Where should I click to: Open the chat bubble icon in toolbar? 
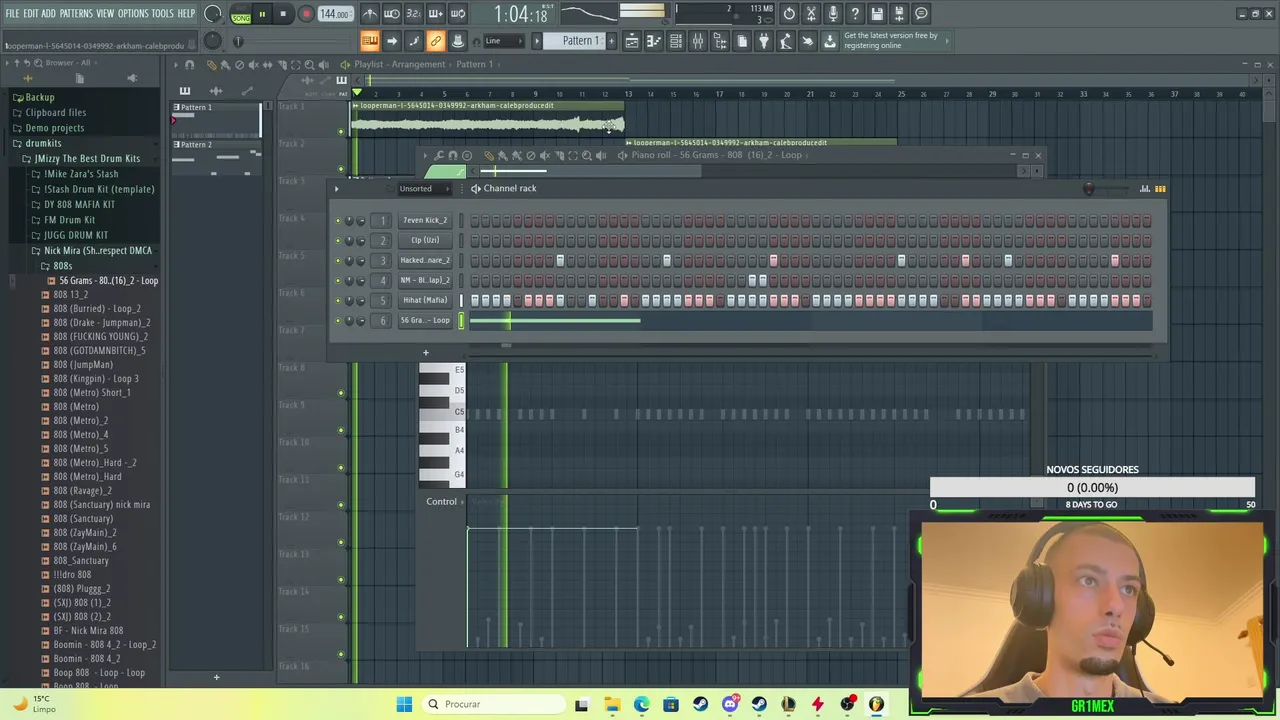[921, 14]
